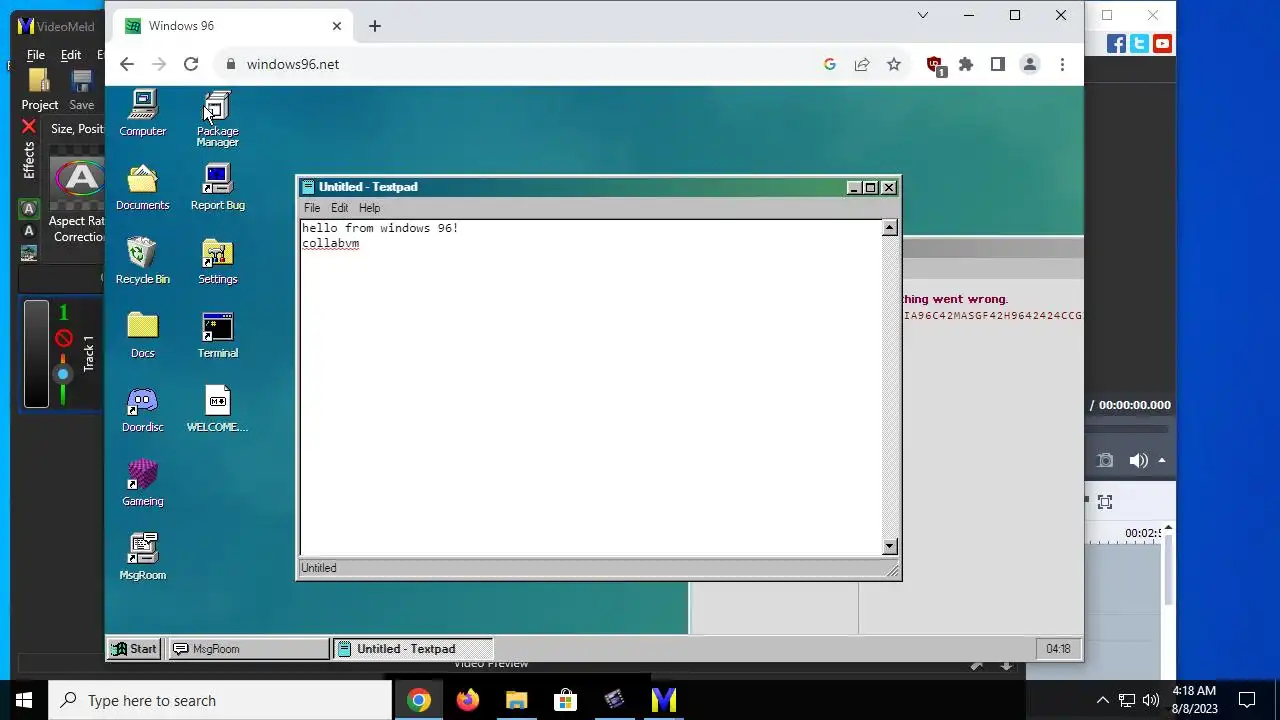The height and width of the screenshot is (720, 1280).
Task: Click the Chrome address bar
Action: (x=520, y=64)
